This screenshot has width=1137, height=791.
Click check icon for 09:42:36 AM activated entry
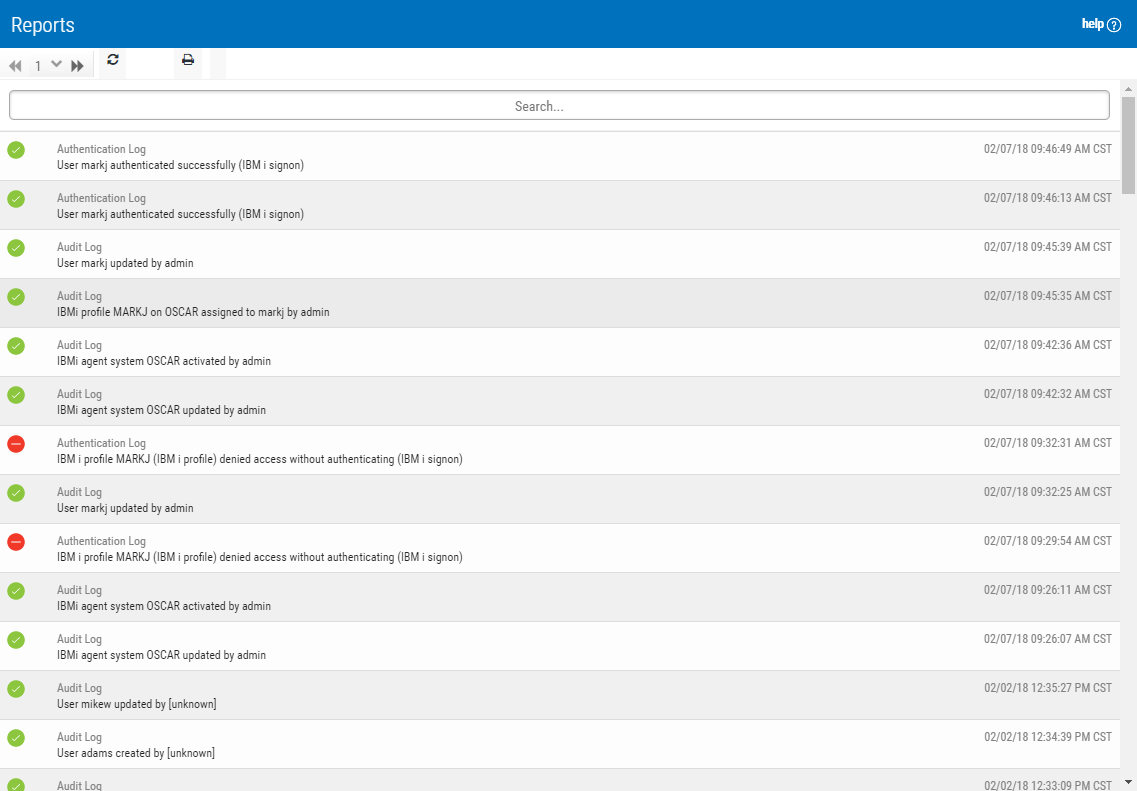click(x=16, y=346)
